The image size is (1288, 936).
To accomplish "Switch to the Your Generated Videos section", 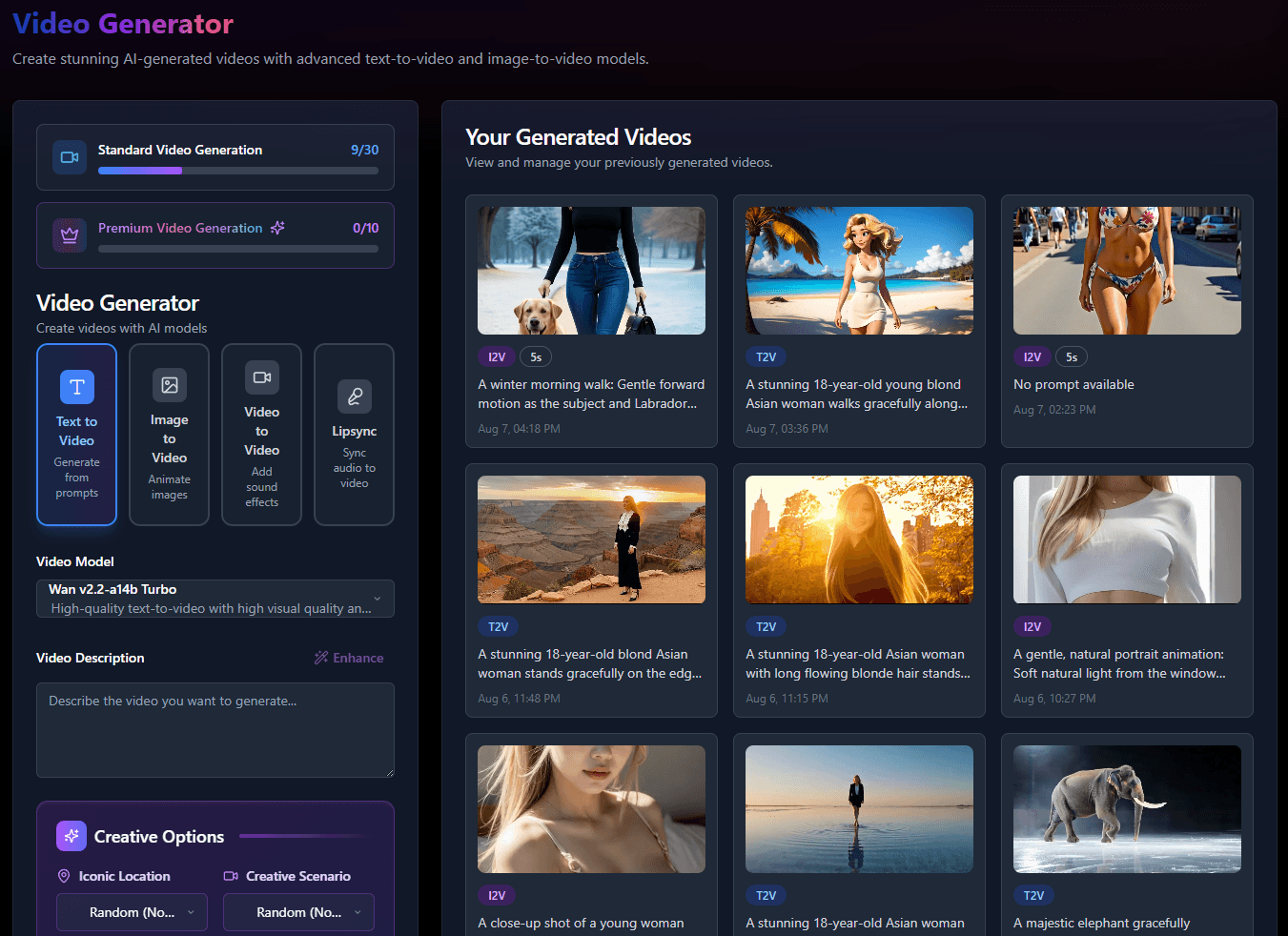I will click(x=578, y=136).
